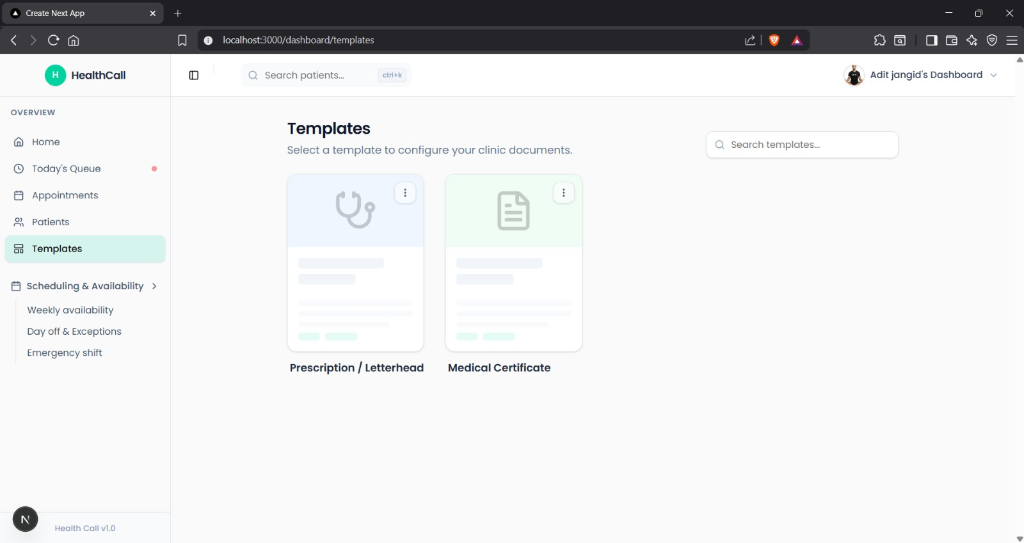Click the stethoscope icon on Prescription card
This screenshot has height=543, width=1024.
(x=355, y=210)
